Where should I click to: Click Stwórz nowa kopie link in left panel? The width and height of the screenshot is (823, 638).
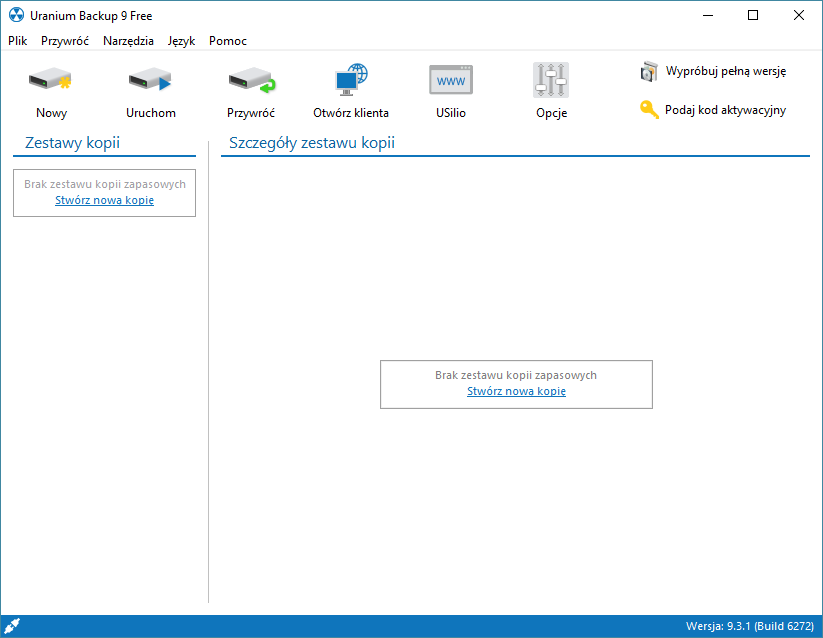[104, 200]
